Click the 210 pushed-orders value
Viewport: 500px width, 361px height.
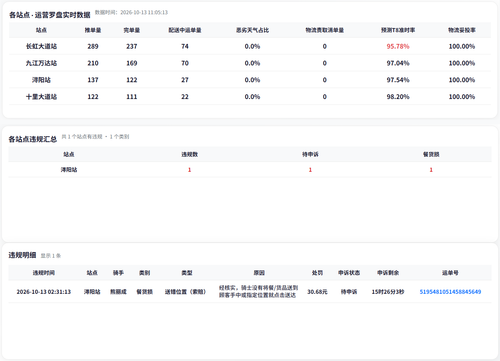[x=93, y=63]
